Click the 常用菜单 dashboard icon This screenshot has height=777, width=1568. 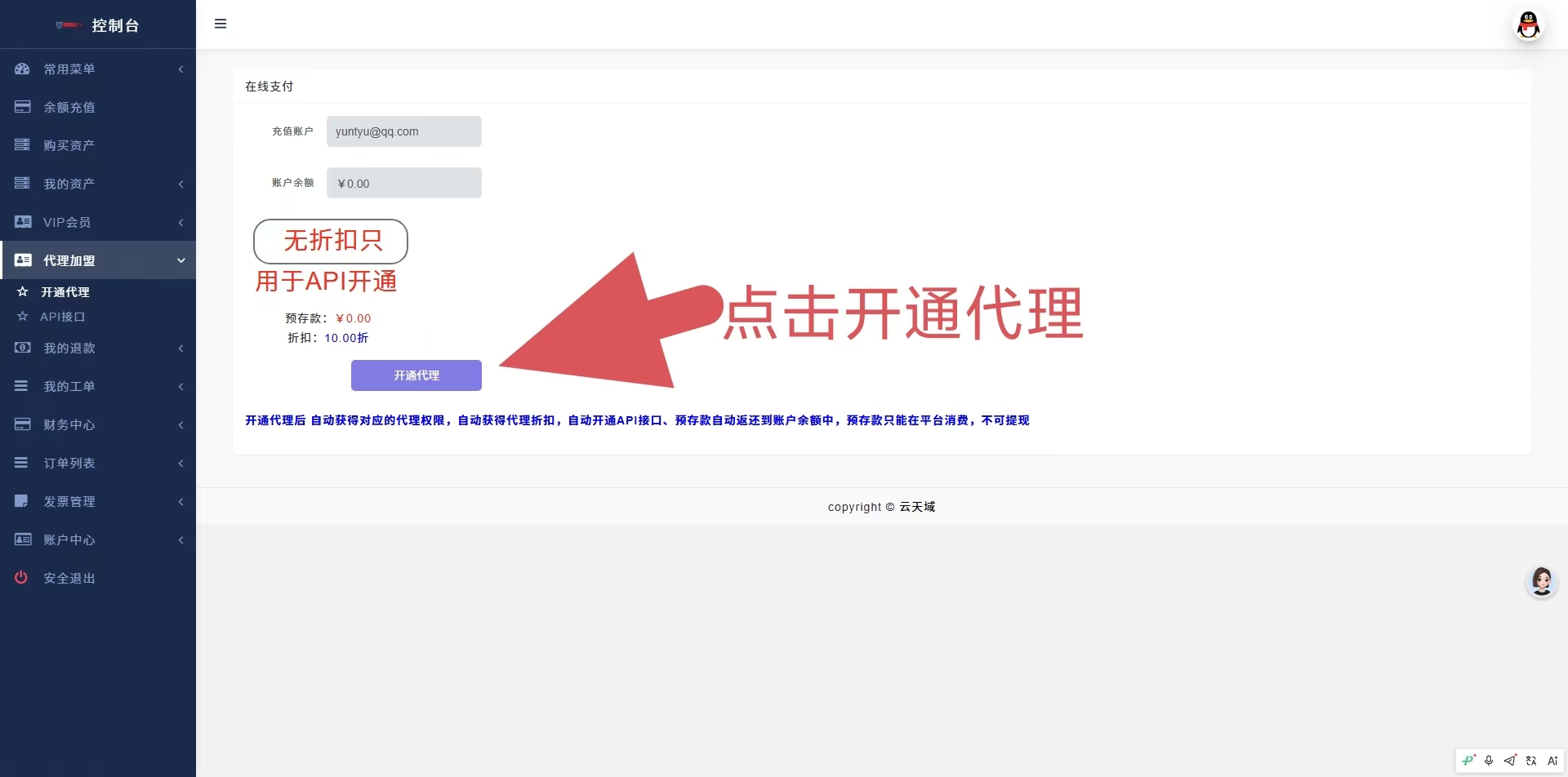click(x=22, y=69)
